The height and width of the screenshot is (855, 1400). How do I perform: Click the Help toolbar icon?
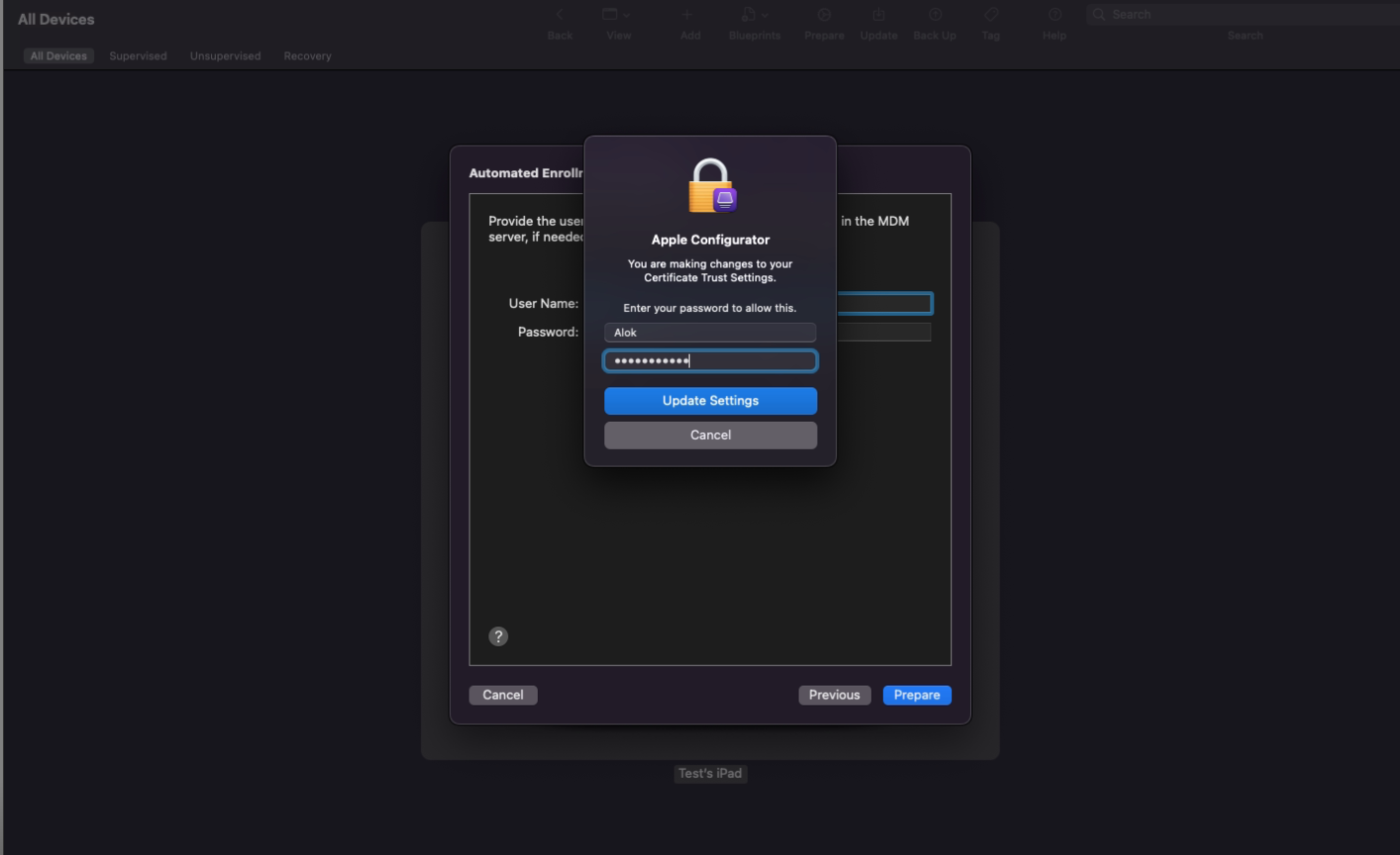[x=1054, y=15]
